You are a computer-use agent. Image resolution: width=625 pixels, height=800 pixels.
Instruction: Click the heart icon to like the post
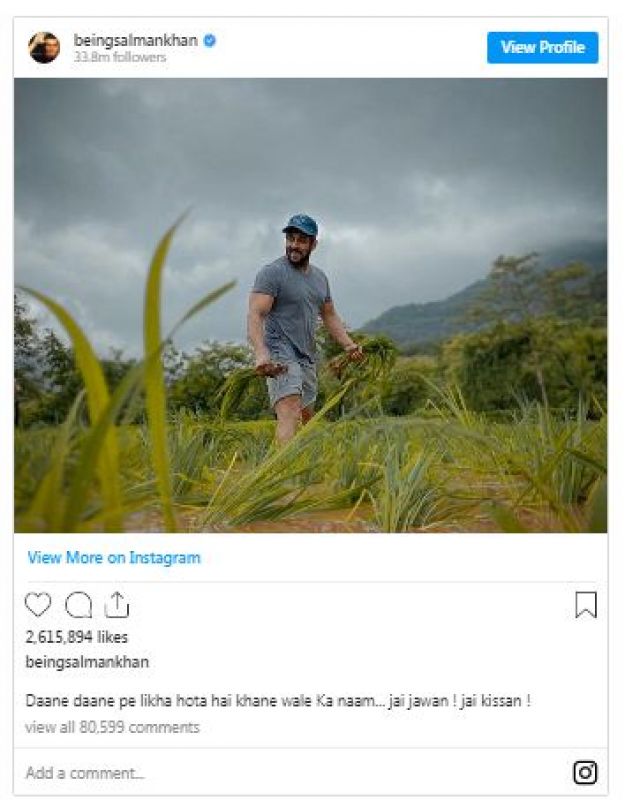click(x=38, y=605)
